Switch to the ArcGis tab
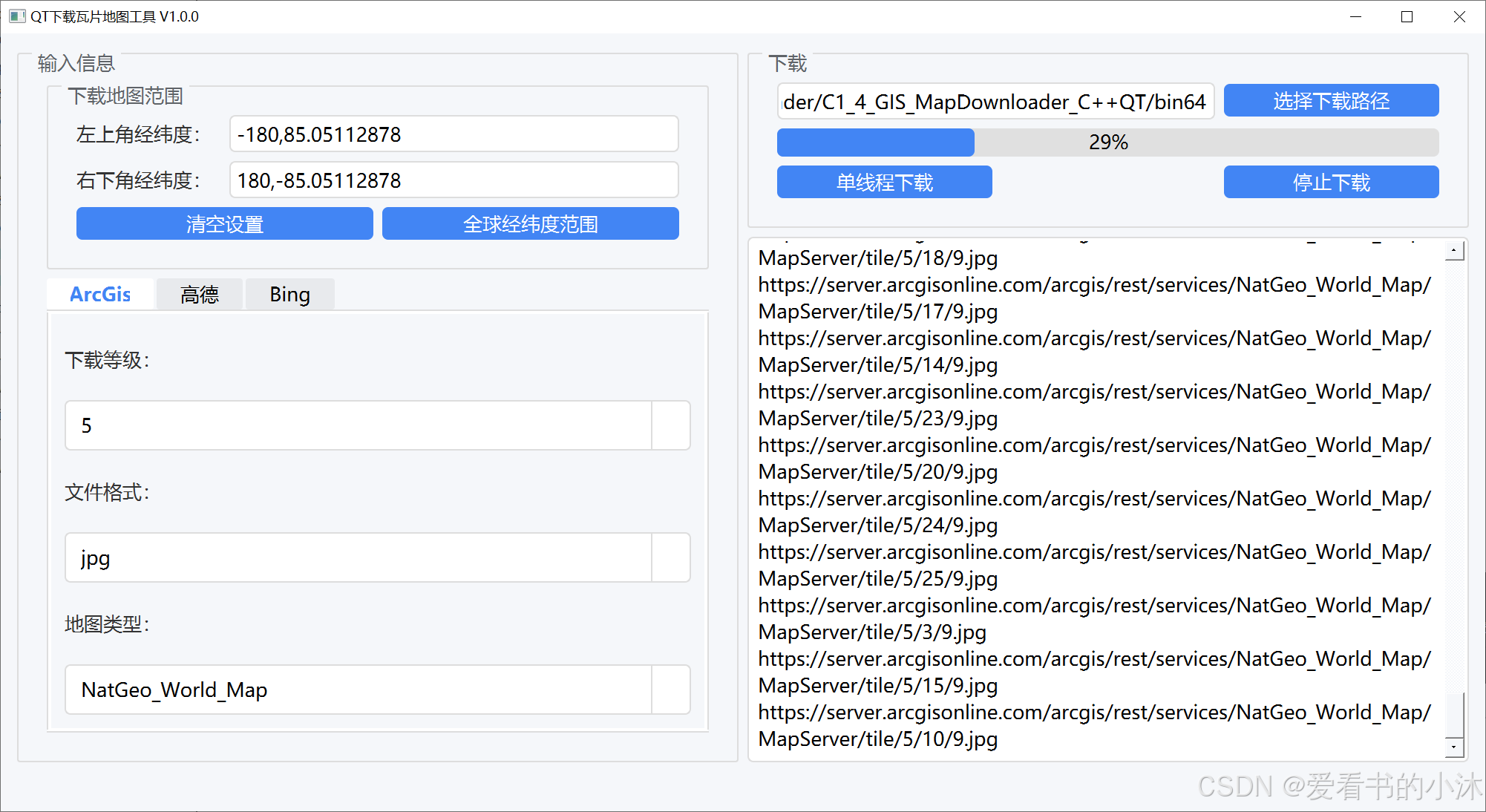This screenshot has width=1486, height=812. (100, 295)
